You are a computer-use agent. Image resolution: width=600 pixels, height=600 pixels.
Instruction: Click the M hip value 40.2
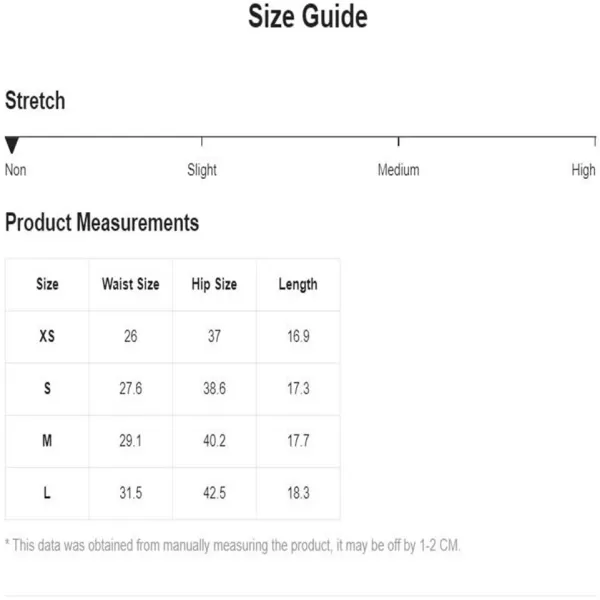(214, 441)
